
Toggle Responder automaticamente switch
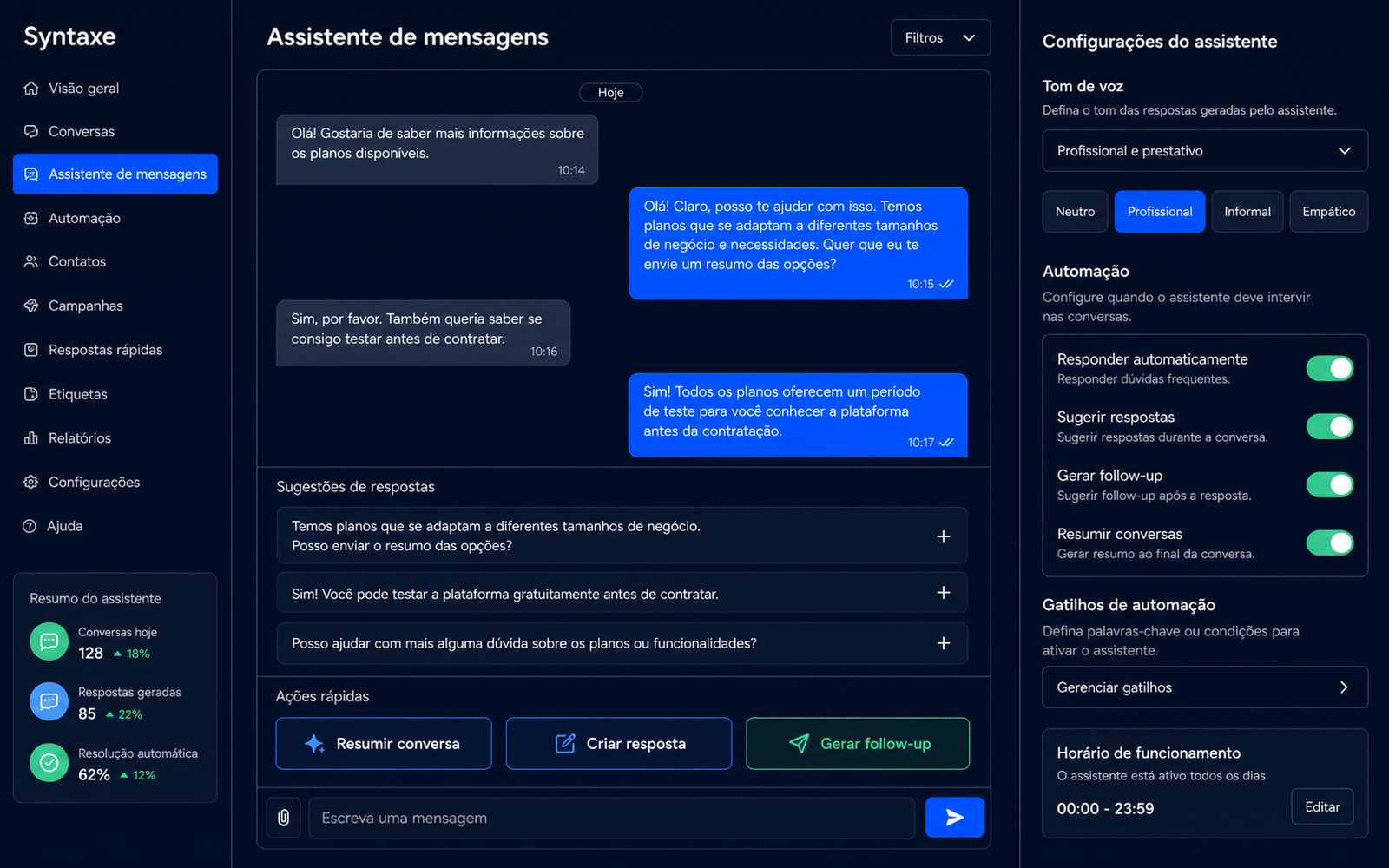point(1330,368)
